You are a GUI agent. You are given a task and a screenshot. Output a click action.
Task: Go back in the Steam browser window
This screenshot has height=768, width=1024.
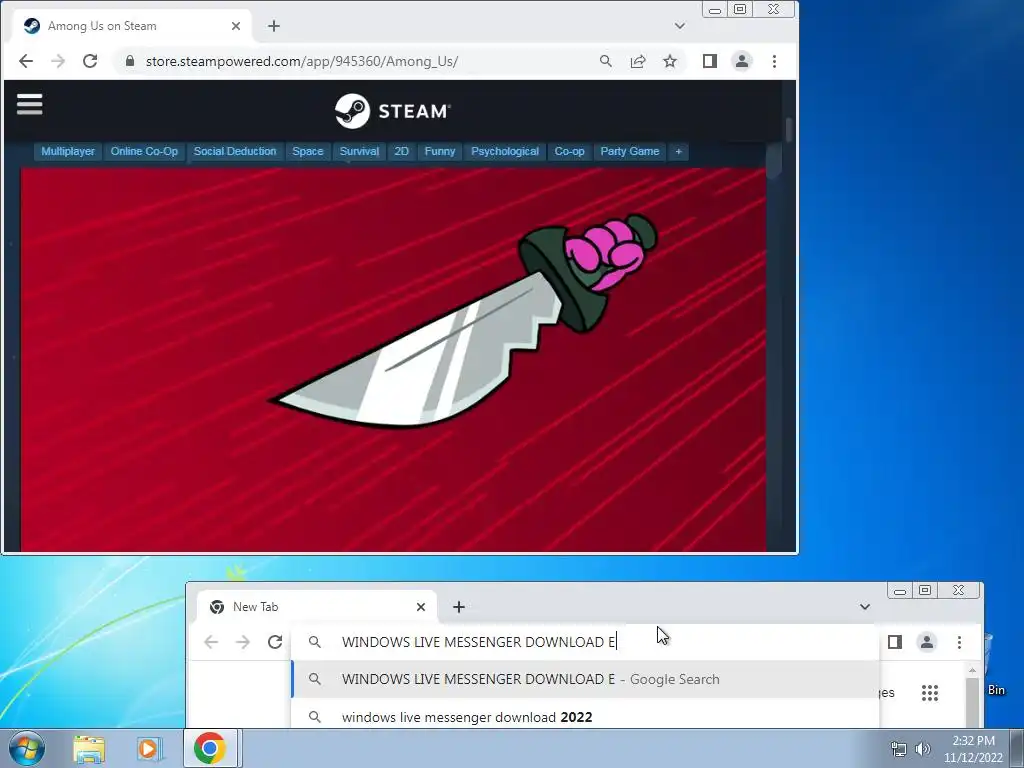(x=26, y=61)
